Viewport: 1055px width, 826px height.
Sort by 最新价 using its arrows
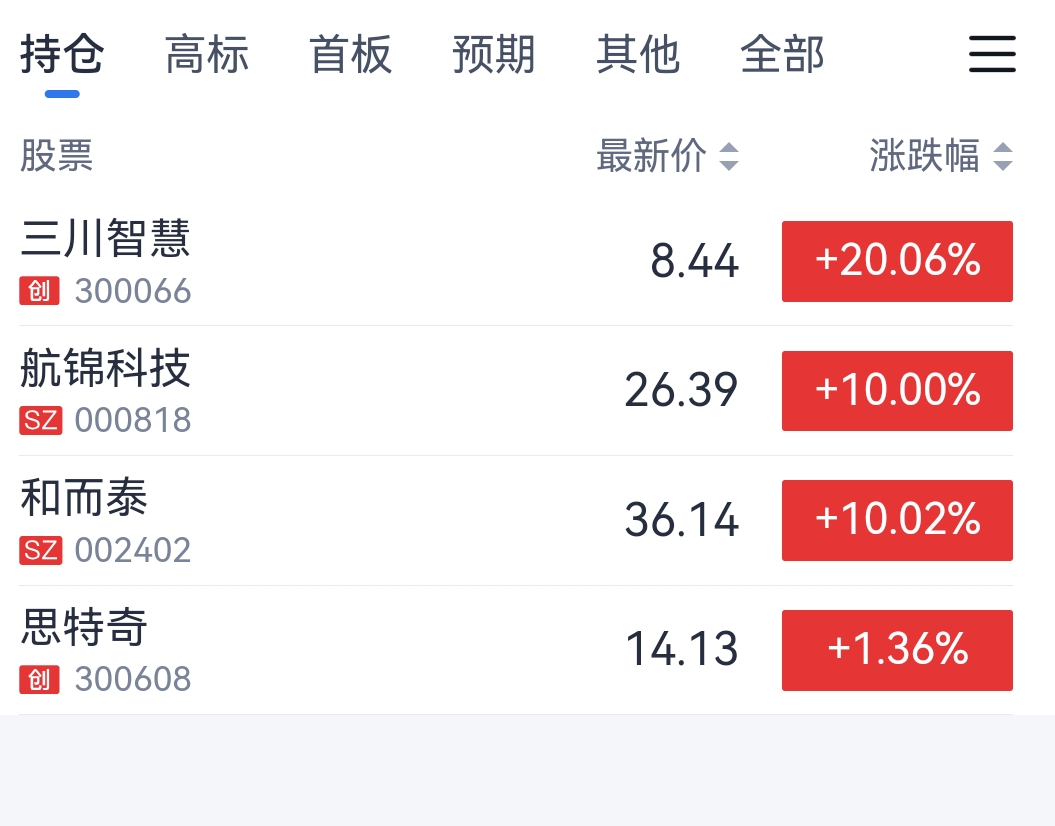[729, 156]
